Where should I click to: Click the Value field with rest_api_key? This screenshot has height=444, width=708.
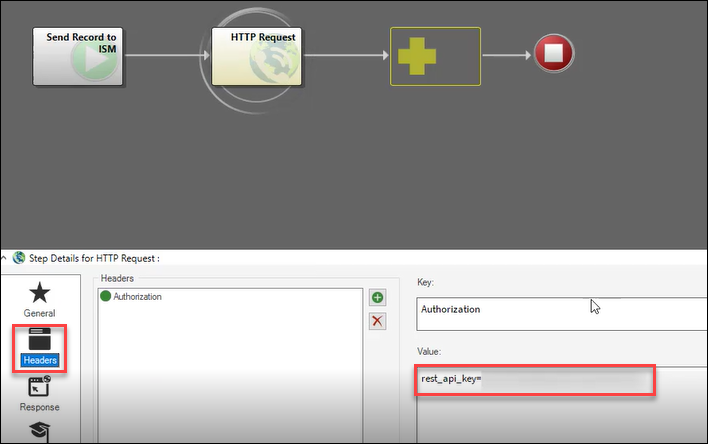click(535, 381)
